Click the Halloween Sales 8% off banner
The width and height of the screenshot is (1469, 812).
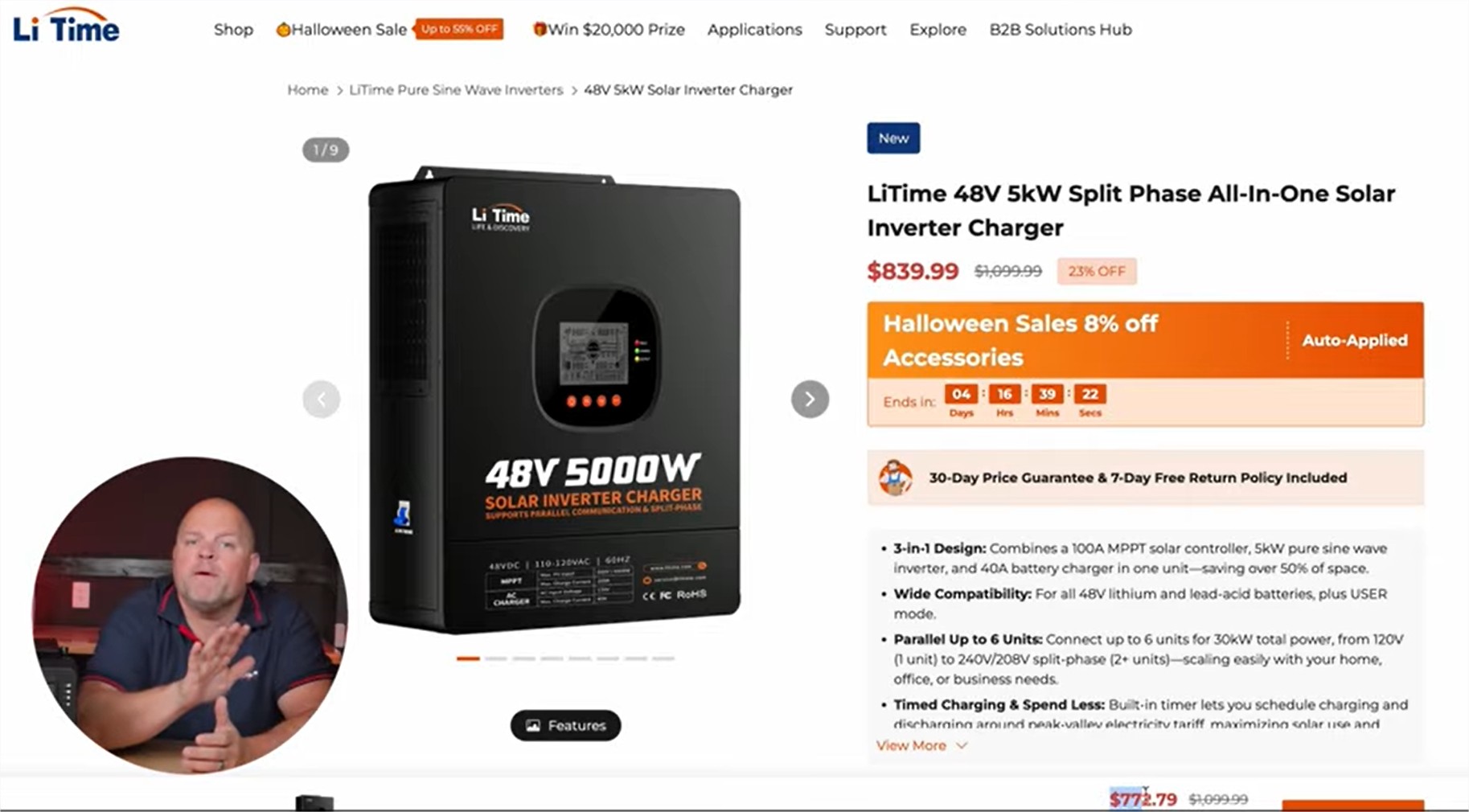(1145, 340)
